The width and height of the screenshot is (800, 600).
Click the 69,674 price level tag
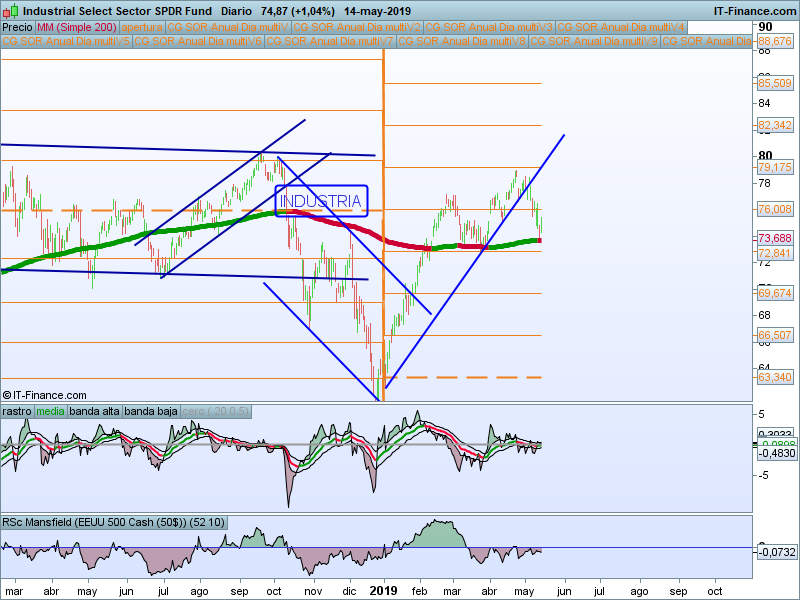[x=774, y=293]
